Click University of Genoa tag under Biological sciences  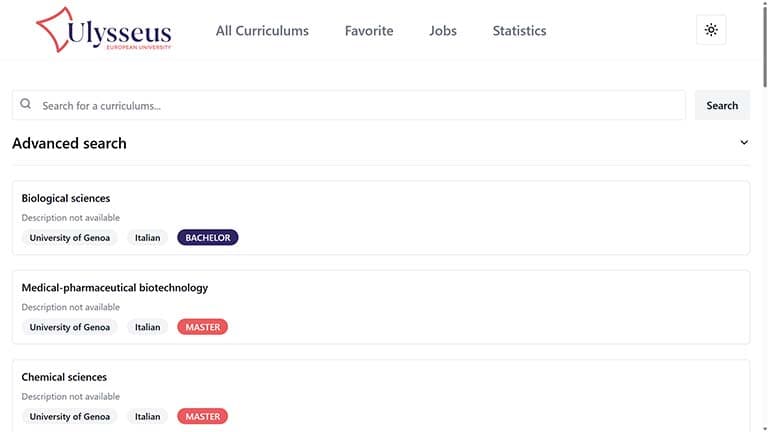(70, 238)
